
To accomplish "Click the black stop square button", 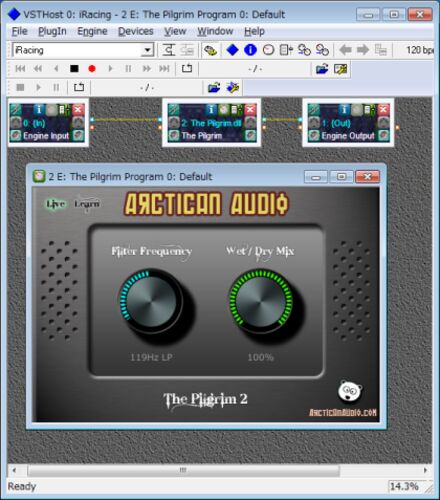I will pyautogui.click(x=74, y=69).
